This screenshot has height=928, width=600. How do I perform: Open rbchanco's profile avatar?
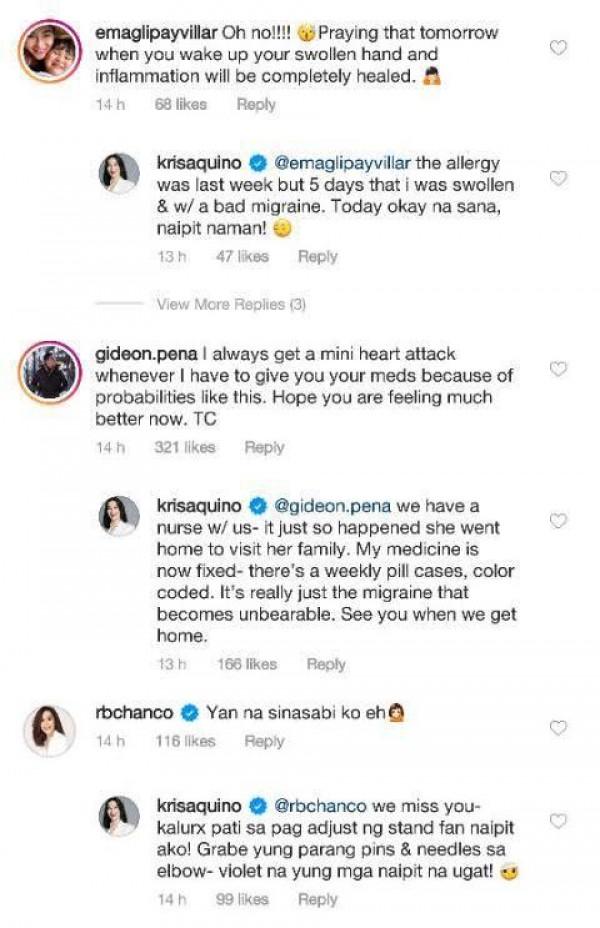pos(47,730)
